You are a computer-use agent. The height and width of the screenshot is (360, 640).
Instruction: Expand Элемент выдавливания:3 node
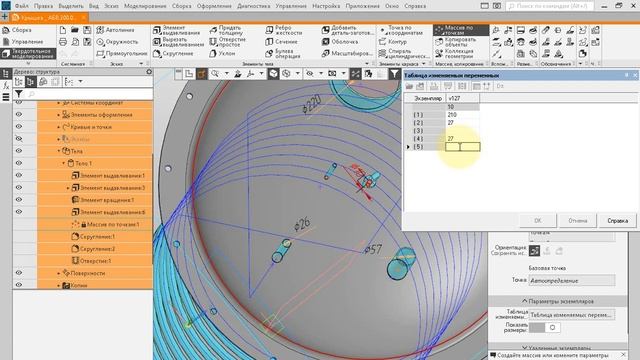pyautogui.click(x=68, y=188)
